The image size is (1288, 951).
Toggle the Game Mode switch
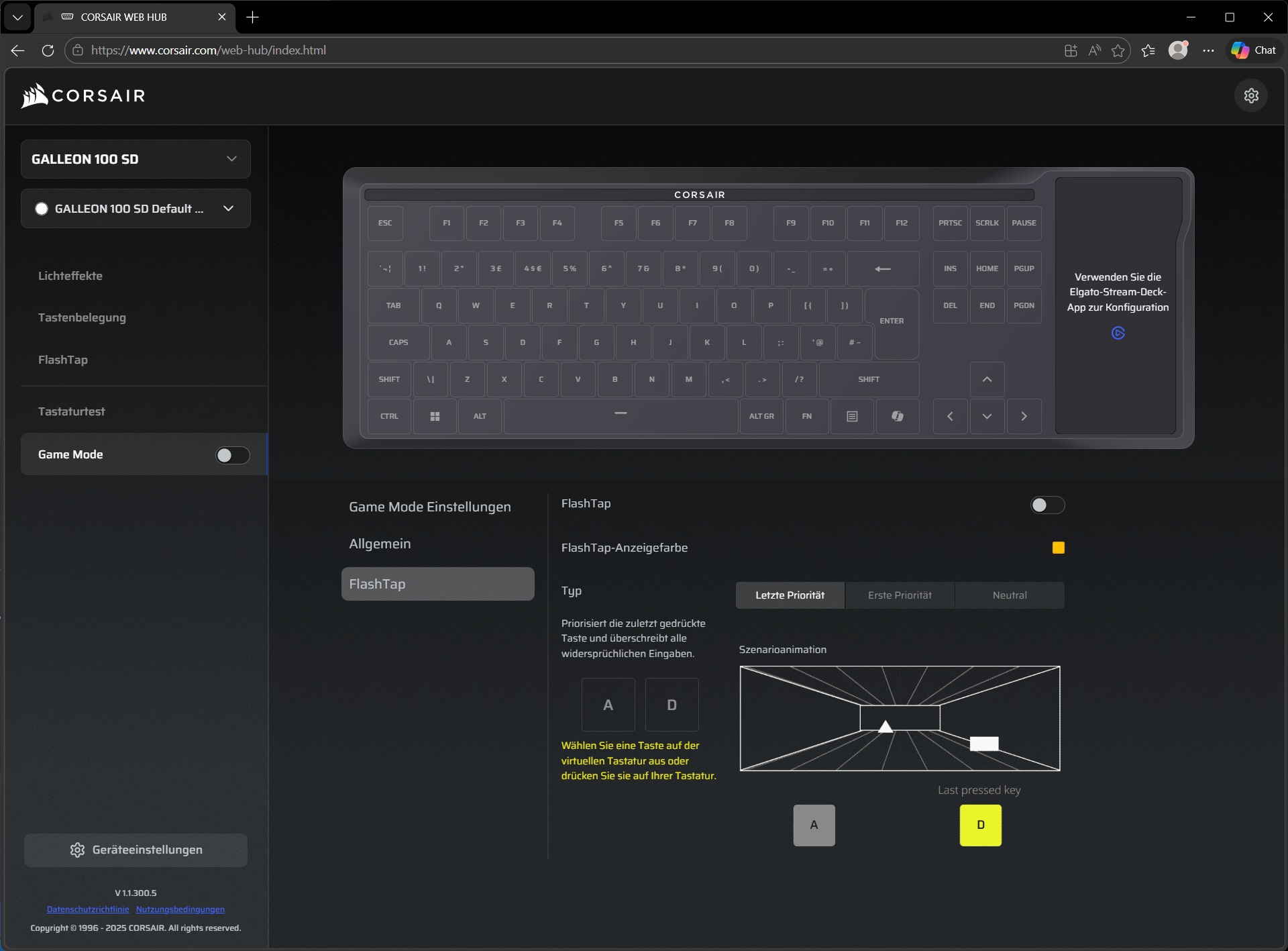(x=232, y=455)
